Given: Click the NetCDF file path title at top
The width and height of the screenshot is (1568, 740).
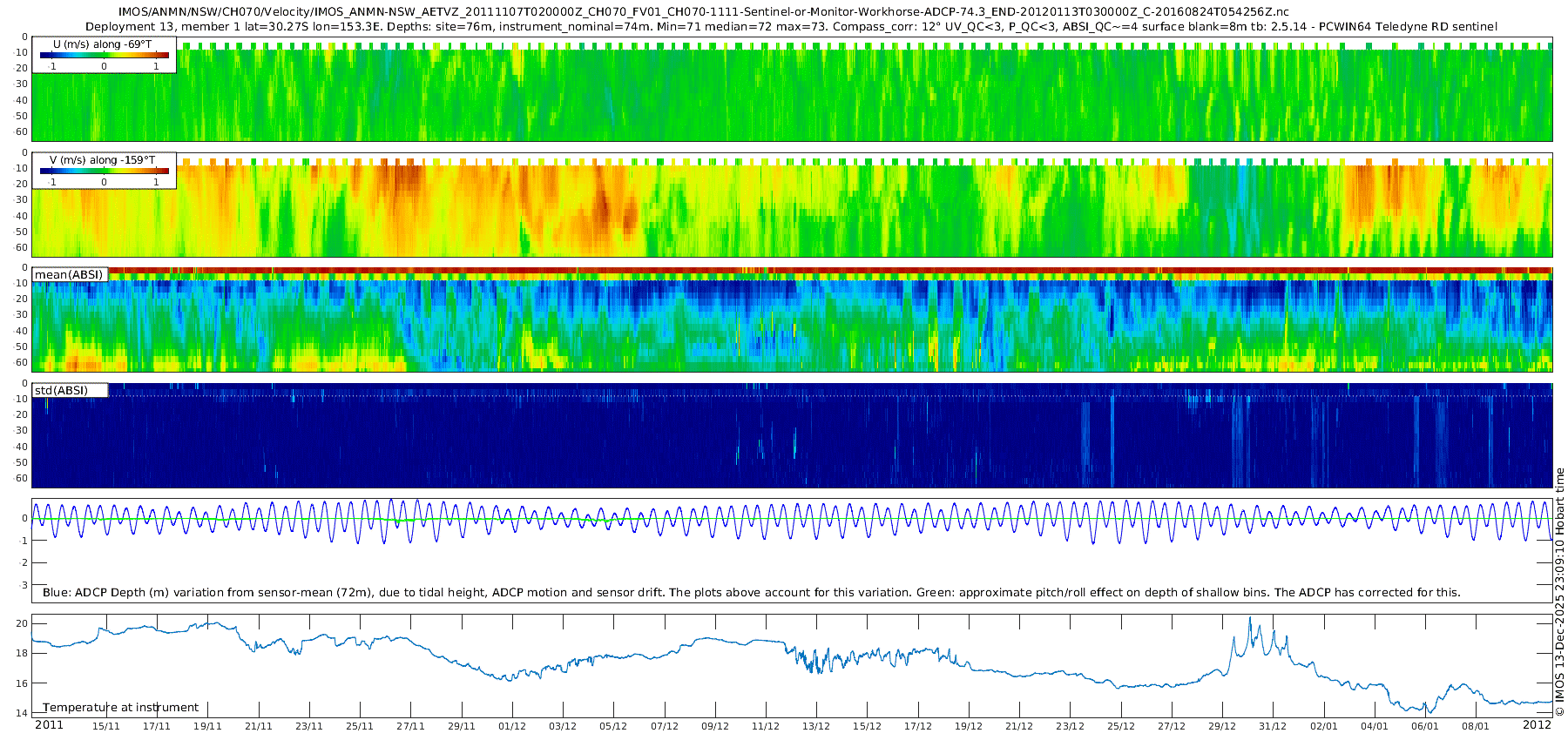Looking at the screenshot, I should (x=704, y=12).
